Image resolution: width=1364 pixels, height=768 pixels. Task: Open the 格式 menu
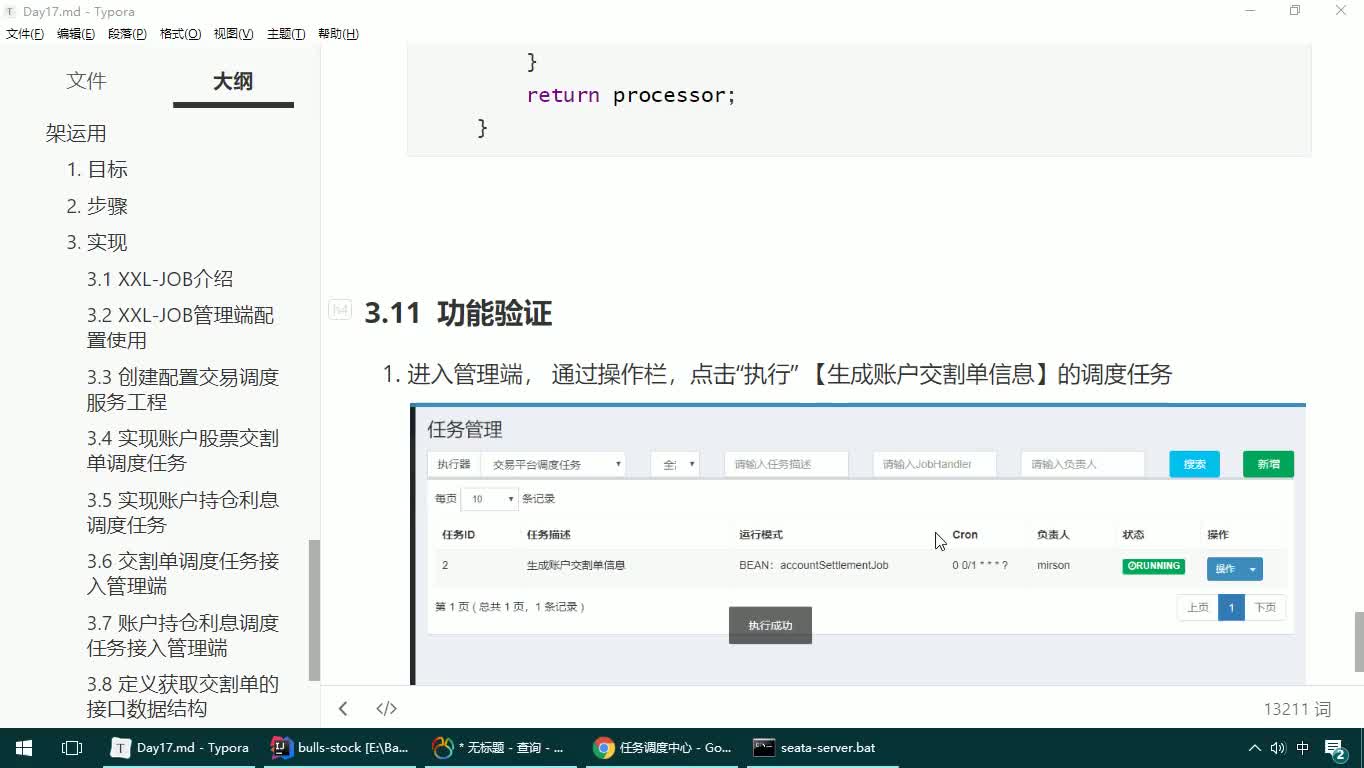(x=180, y=34)
